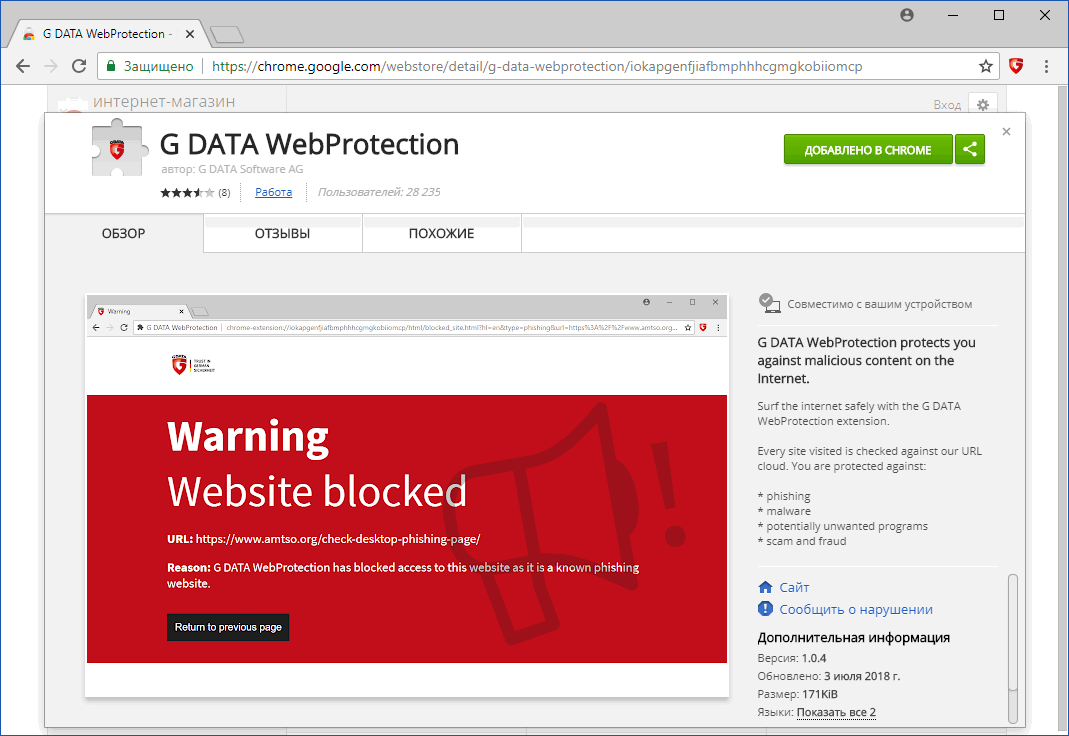
Task: Expand languages with Показать все 2
Action: [836, 712]
